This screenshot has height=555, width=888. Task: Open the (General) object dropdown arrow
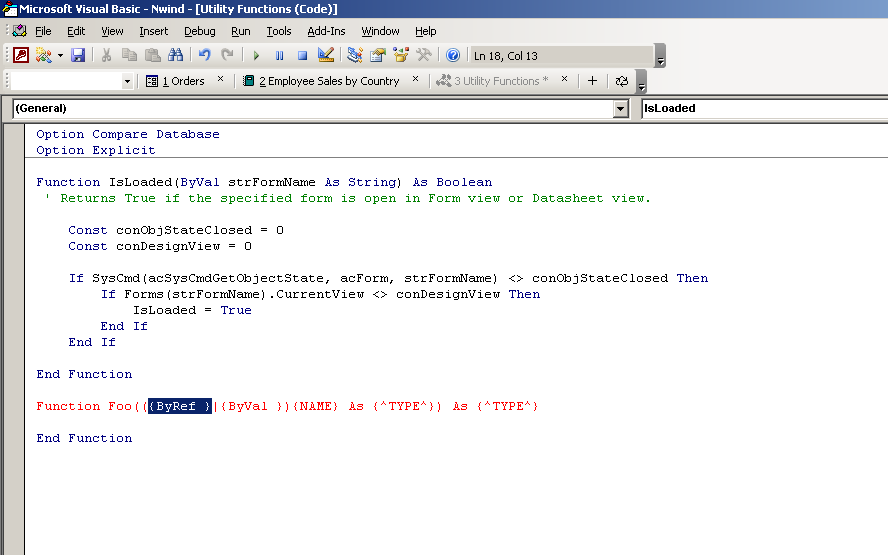(x=621, y=109)
